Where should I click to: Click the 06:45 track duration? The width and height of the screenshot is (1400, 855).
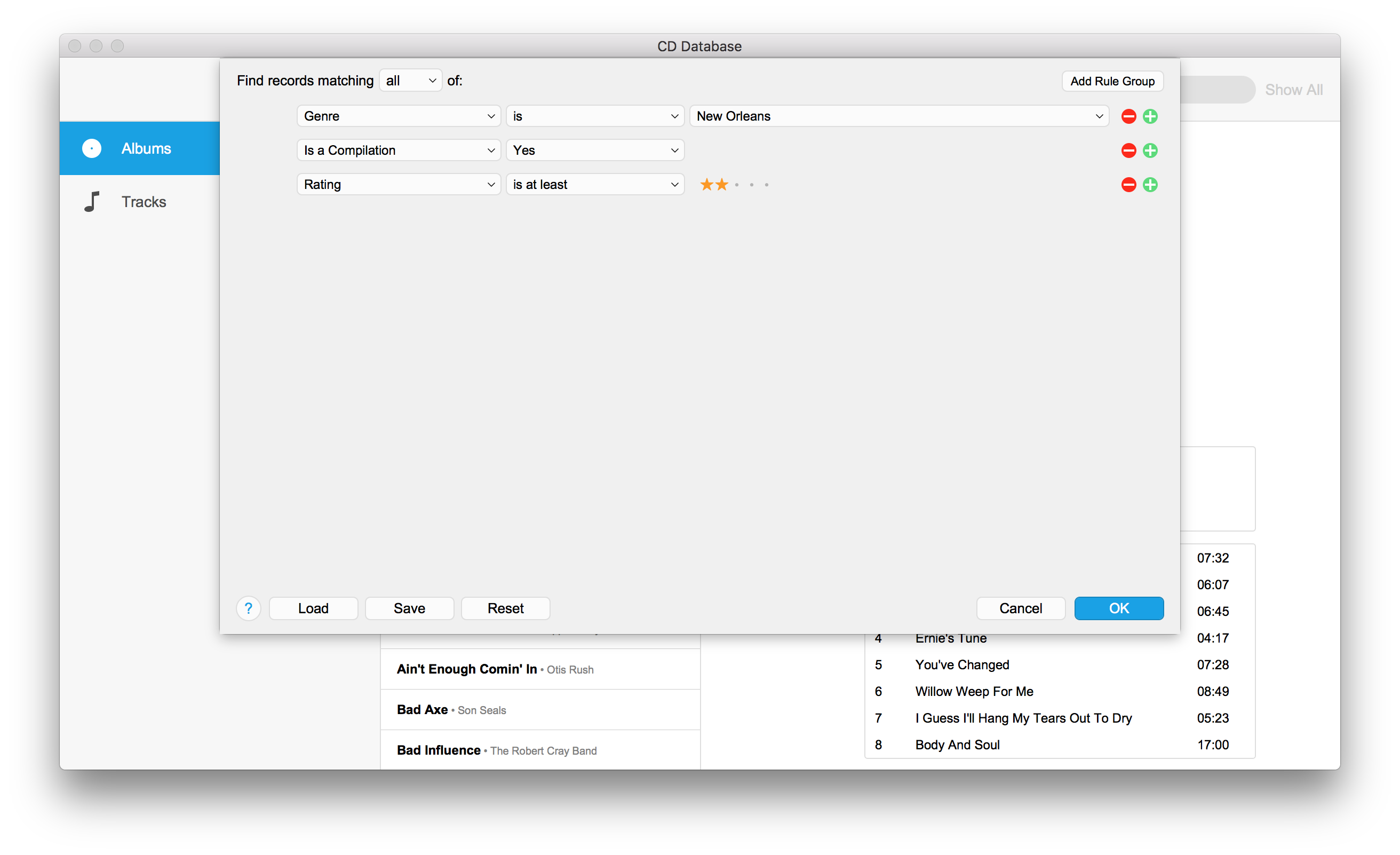(1213, 612)
